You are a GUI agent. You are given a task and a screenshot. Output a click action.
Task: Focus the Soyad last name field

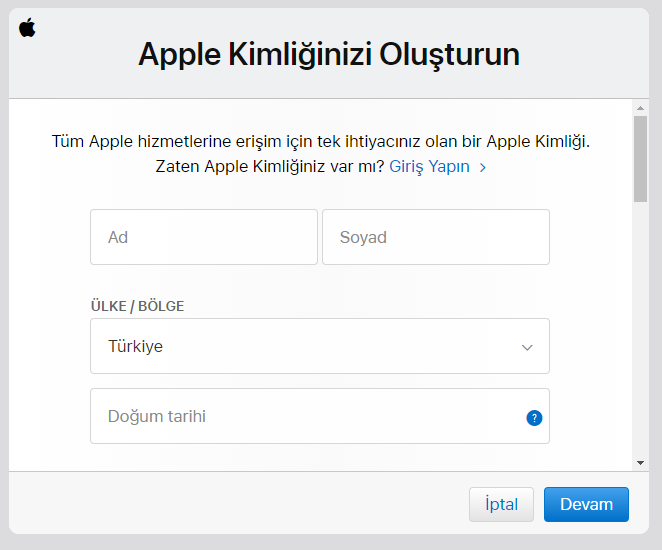click(x=435, y=237)
